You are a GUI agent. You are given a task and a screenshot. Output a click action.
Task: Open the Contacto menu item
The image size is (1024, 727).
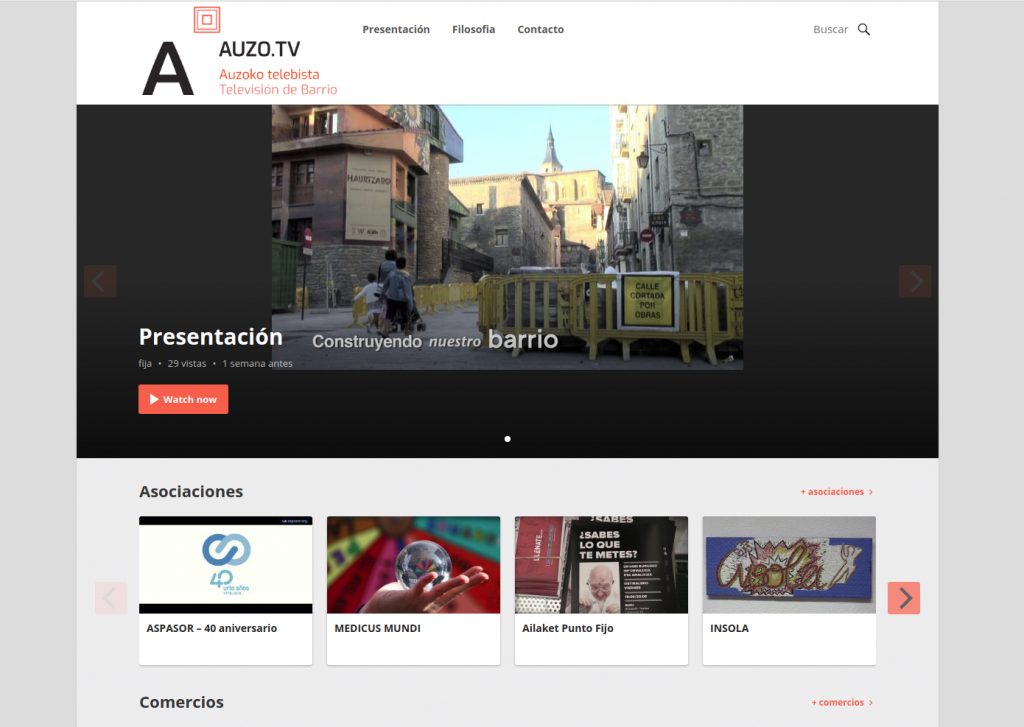coord(541,29)
